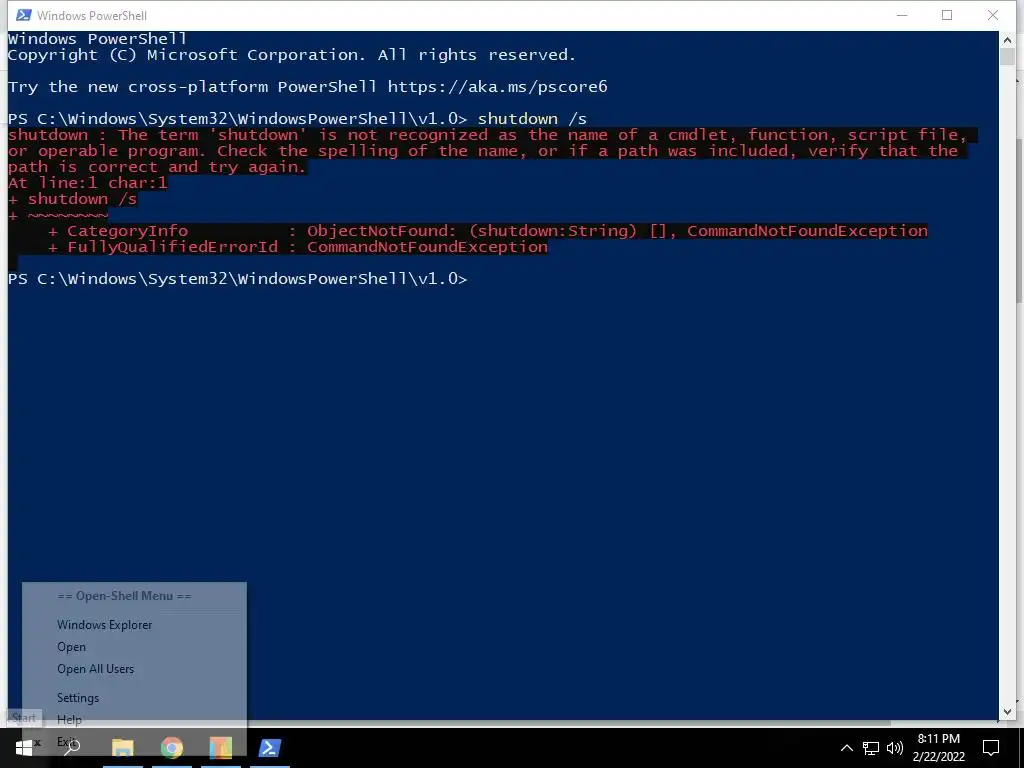Close the PowerShell window
This screenshot has height=768, width=1024.
pyautogui.click(x=993, y=15)
